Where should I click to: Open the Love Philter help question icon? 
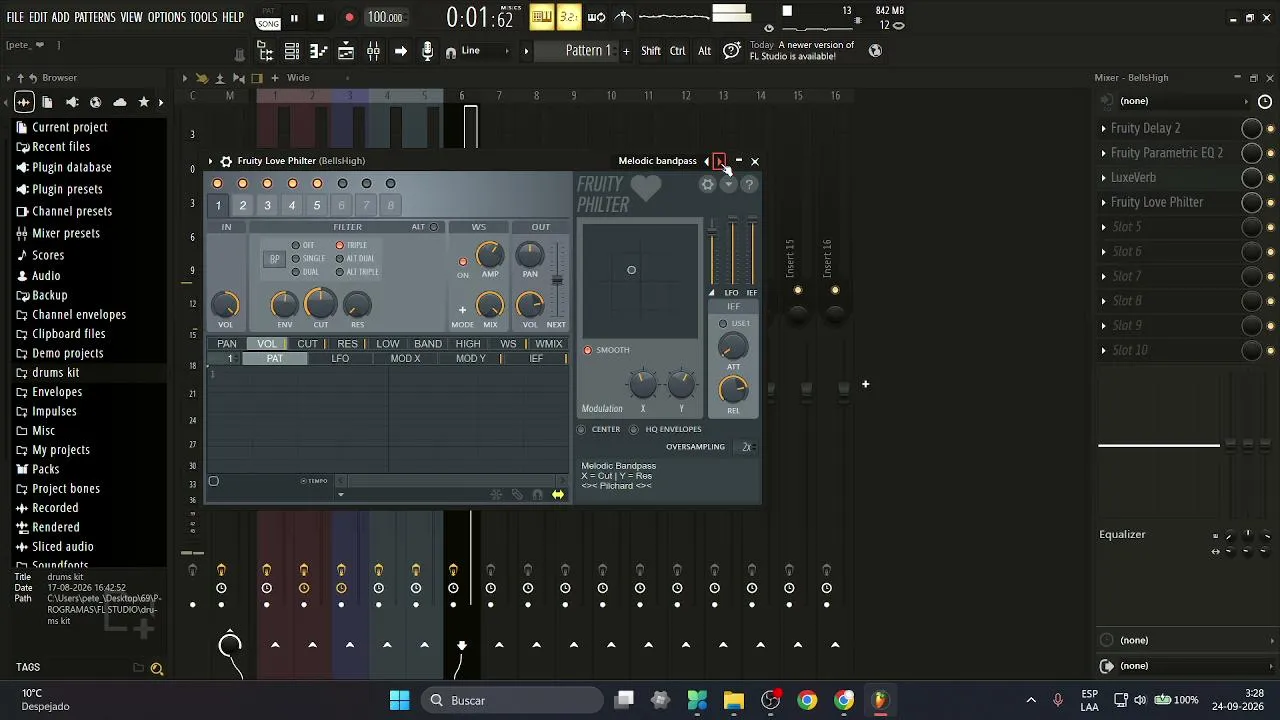(x=748, y=184)
